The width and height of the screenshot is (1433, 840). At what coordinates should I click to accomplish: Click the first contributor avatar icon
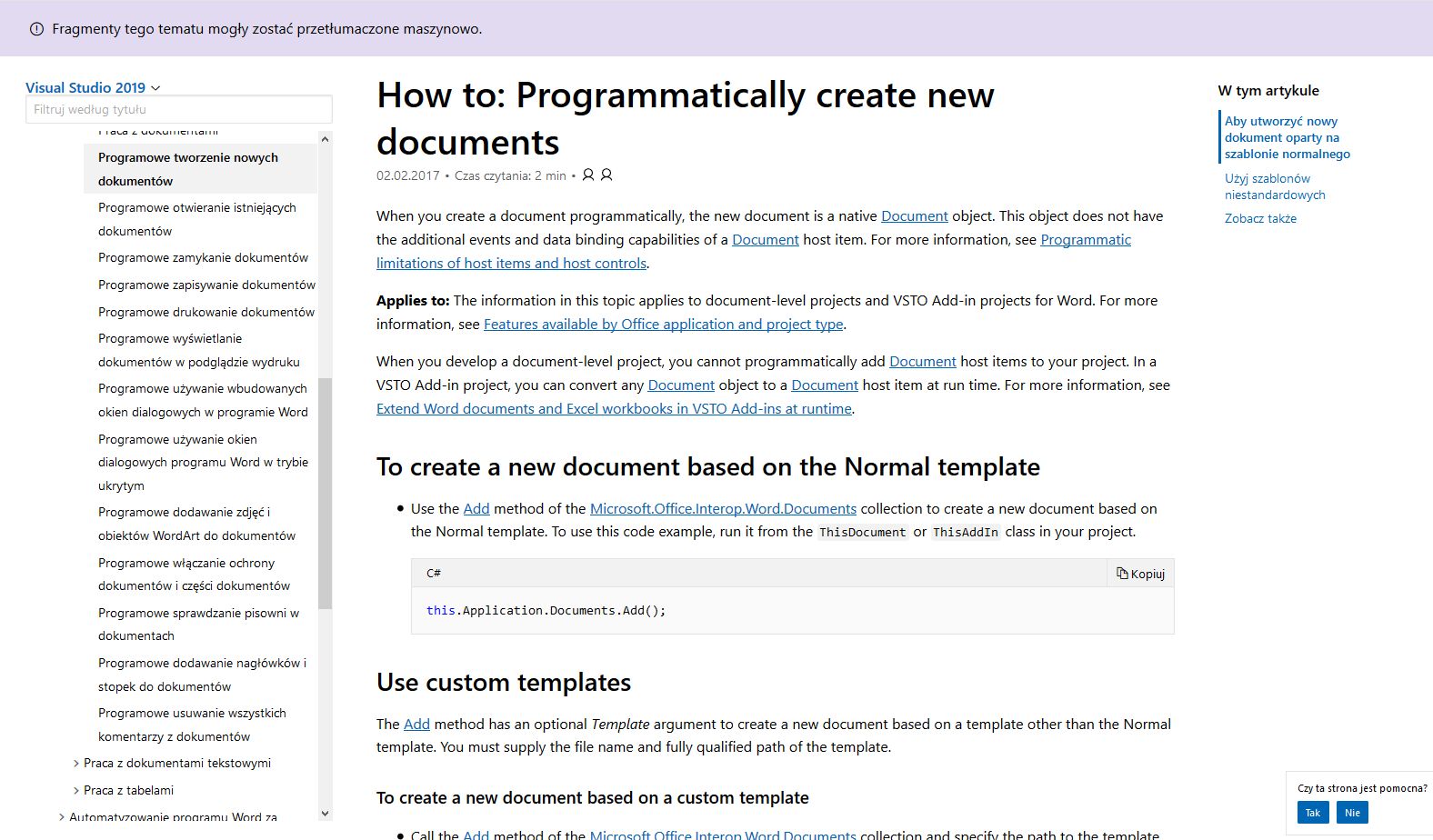588,175
